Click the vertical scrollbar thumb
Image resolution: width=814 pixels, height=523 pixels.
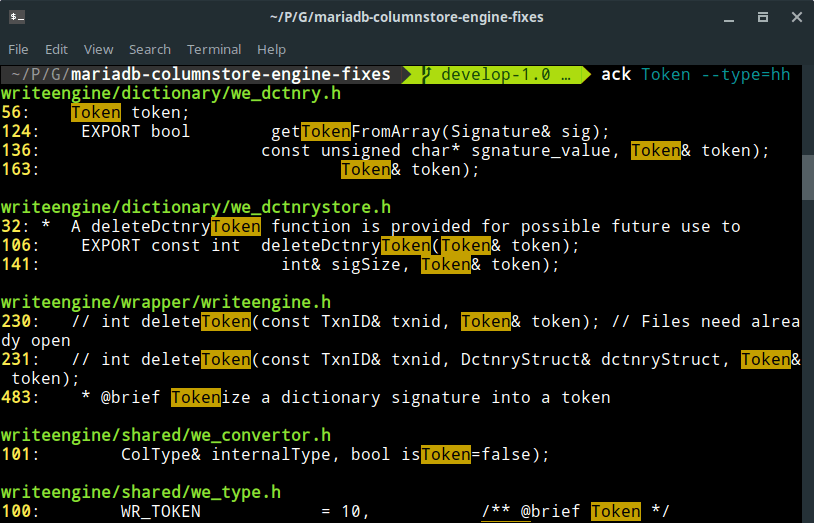point(807,178)
